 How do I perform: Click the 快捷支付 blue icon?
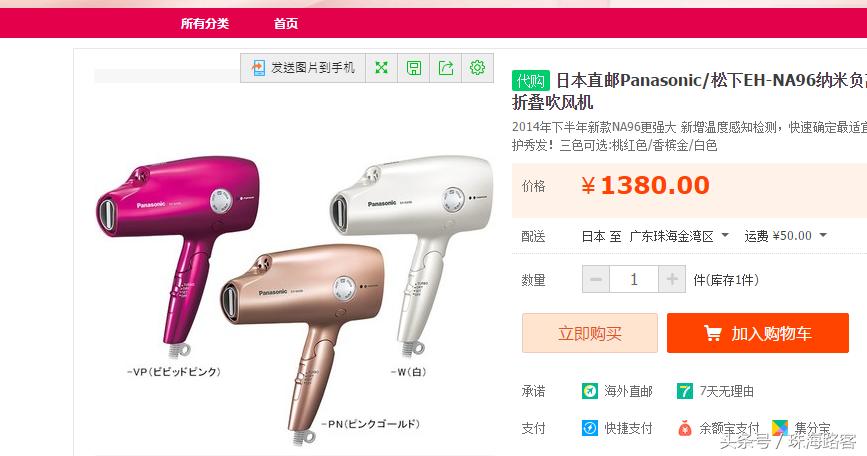tap(590, 428)
